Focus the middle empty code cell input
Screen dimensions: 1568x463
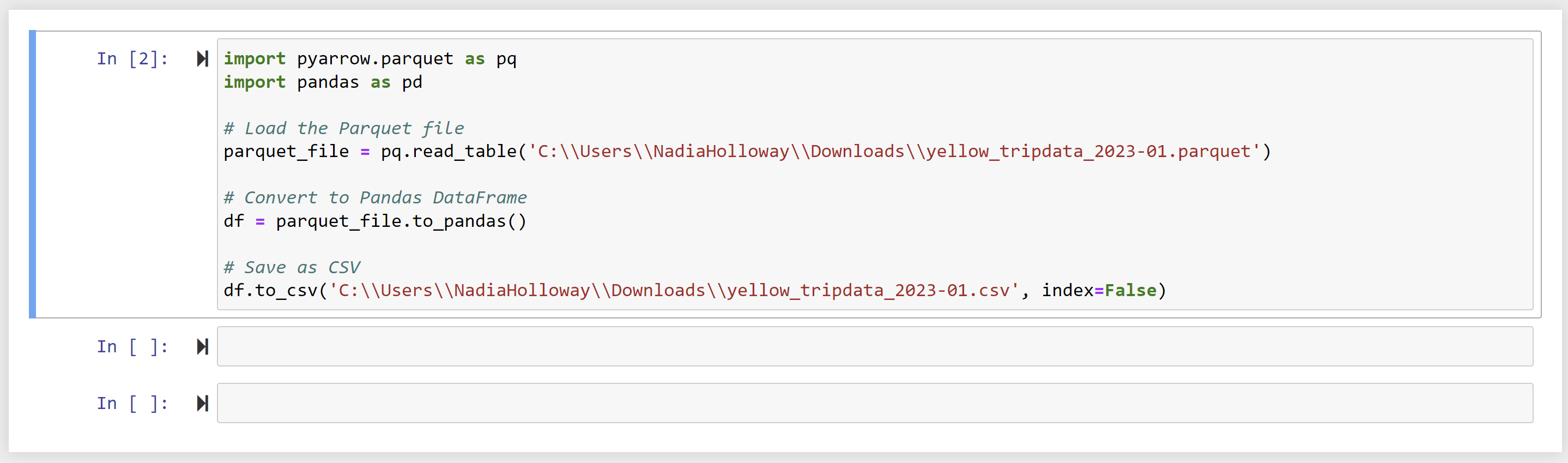[874, 347]
